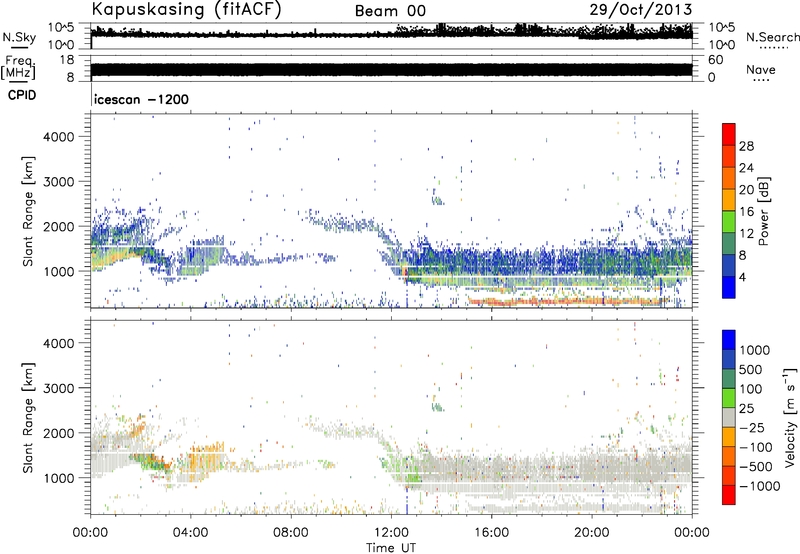800x554 pixels.
Task: Click the noise sky trace panel
Action: pyautogui.click(x=392, y=36)
